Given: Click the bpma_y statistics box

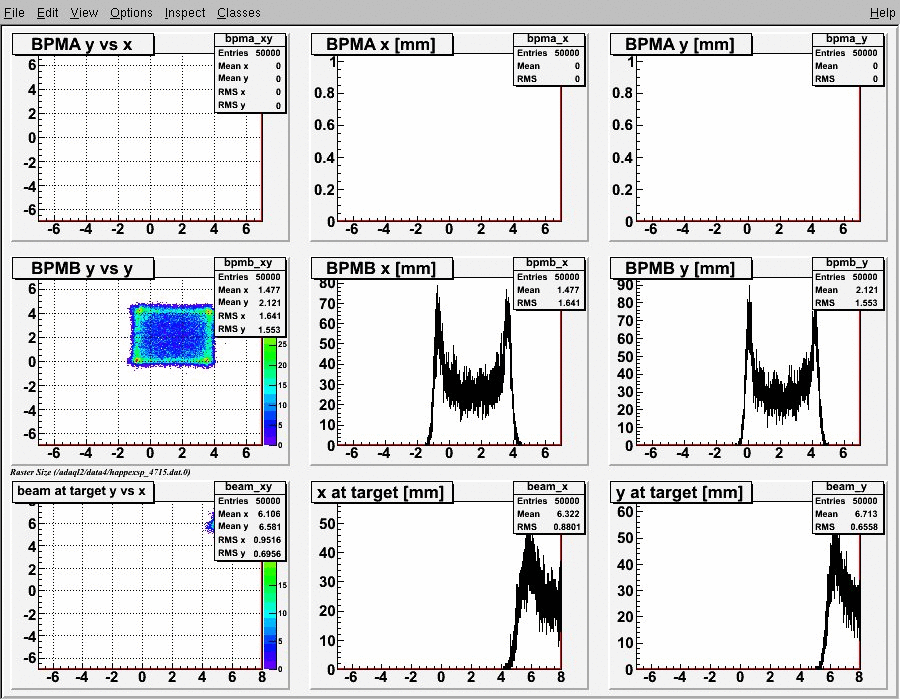Looking at the screenshot, I should (848, 60).
